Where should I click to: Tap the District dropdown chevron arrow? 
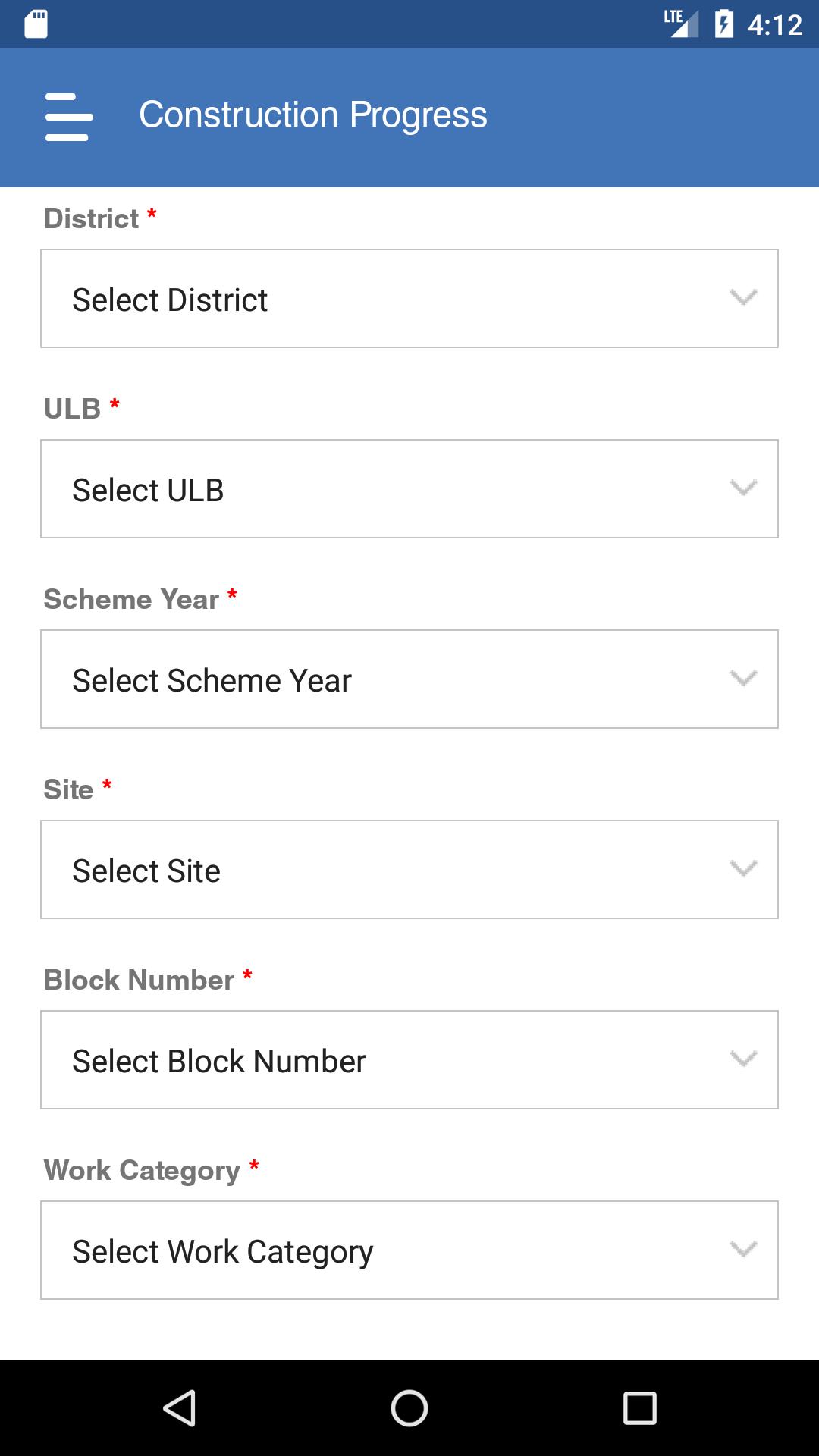point(742,298)
